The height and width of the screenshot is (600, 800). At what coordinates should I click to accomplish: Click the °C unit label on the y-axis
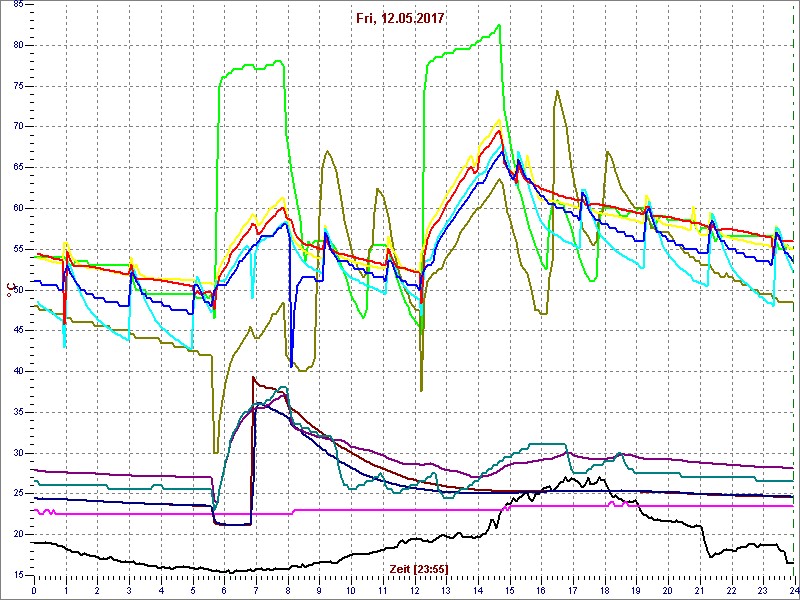coord(9,290)
